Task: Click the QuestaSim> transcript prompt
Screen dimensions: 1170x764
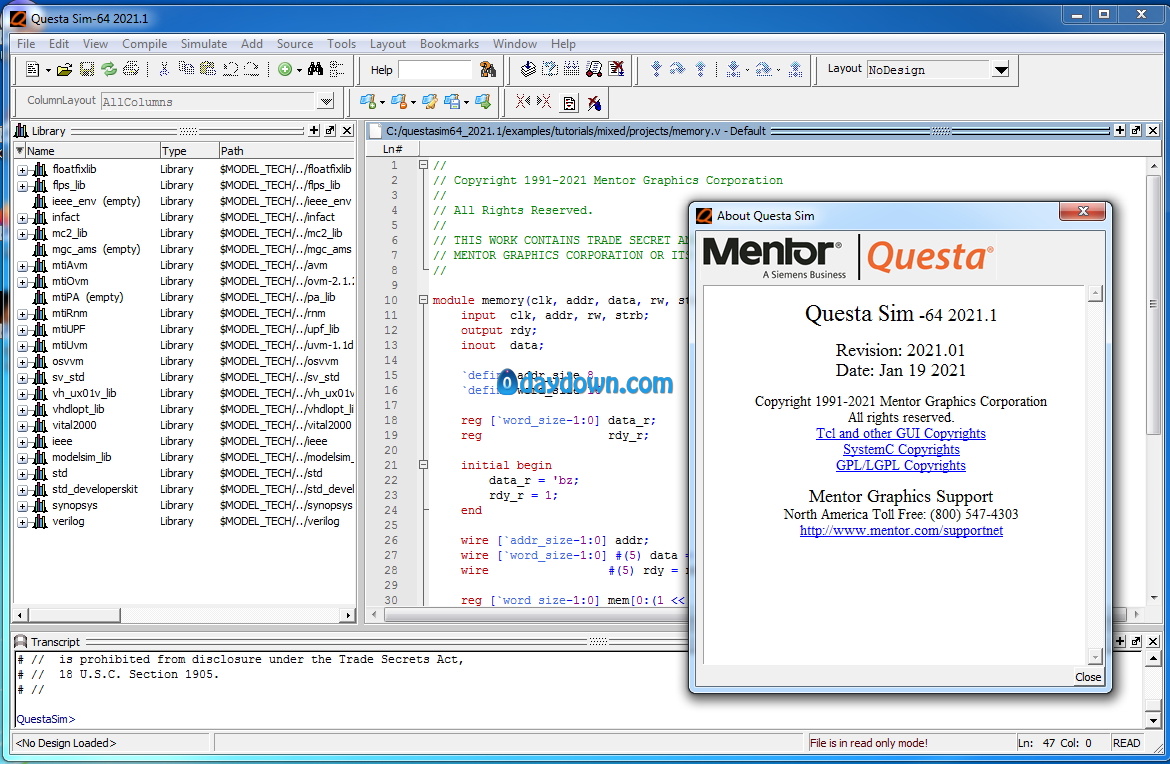Action: [x=46, y=719]
